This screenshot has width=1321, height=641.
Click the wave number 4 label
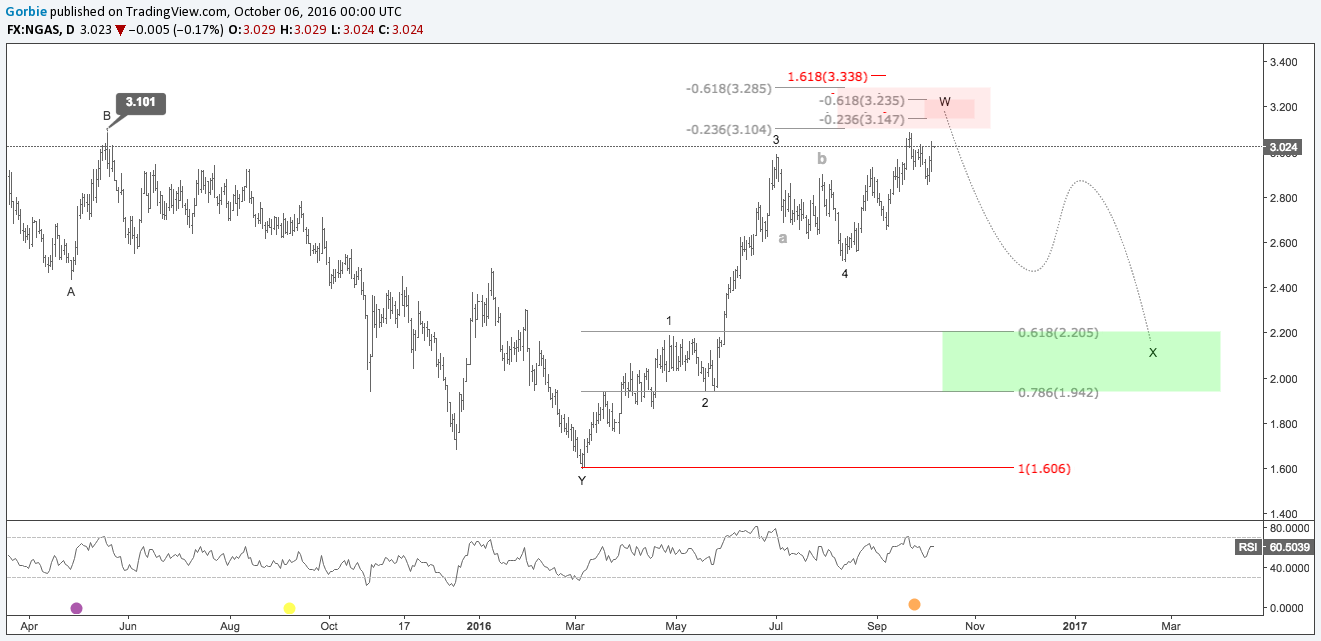pyautogui.click(x=845, y=273)
